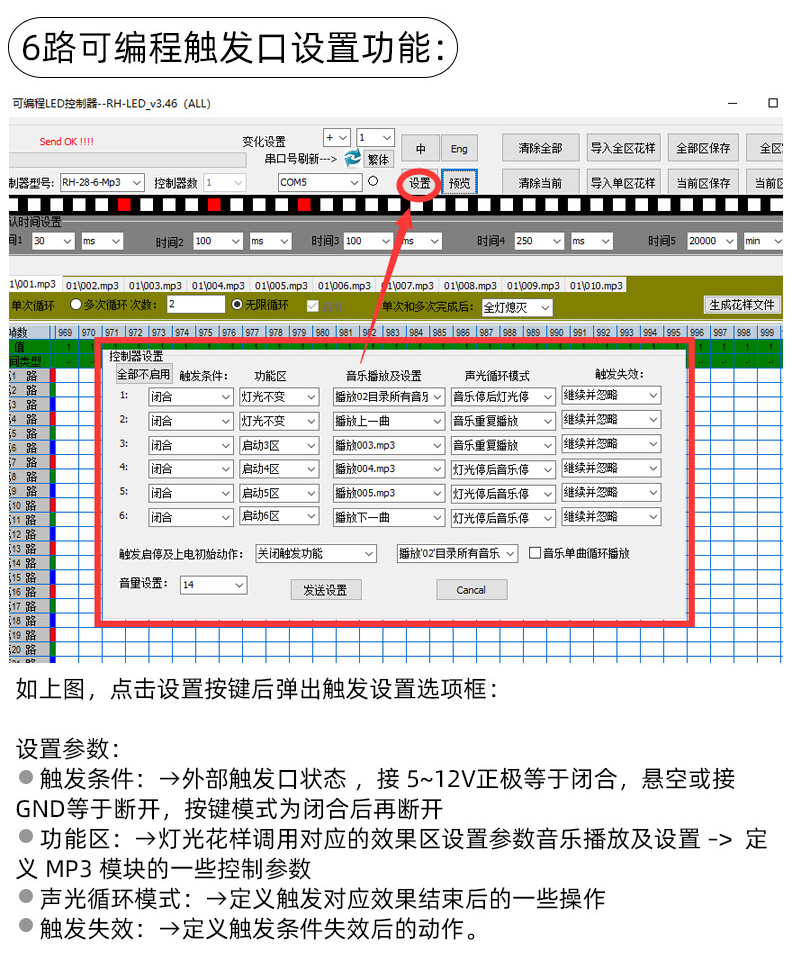Open the 设置 settings button

[x=420, y=183]
